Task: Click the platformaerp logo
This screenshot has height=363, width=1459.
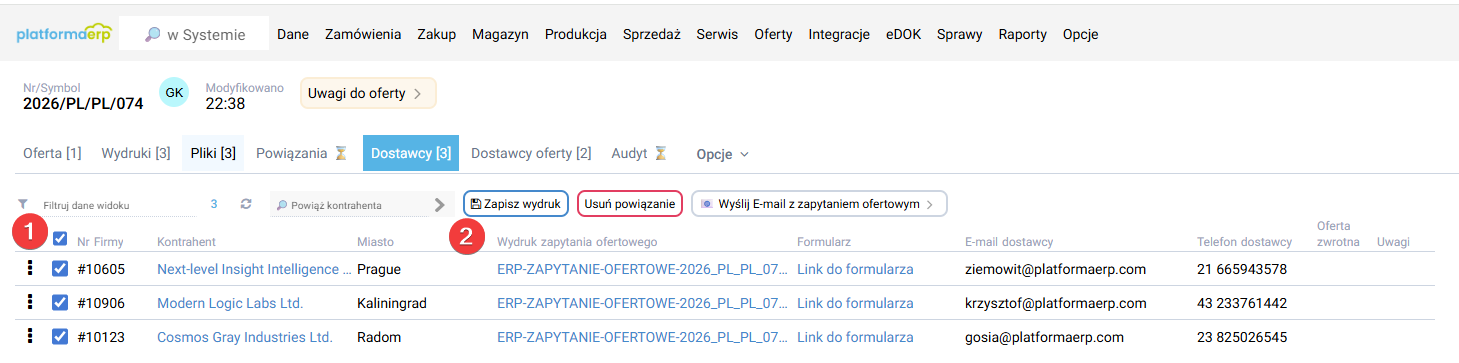Action: [x=63, y=34]
